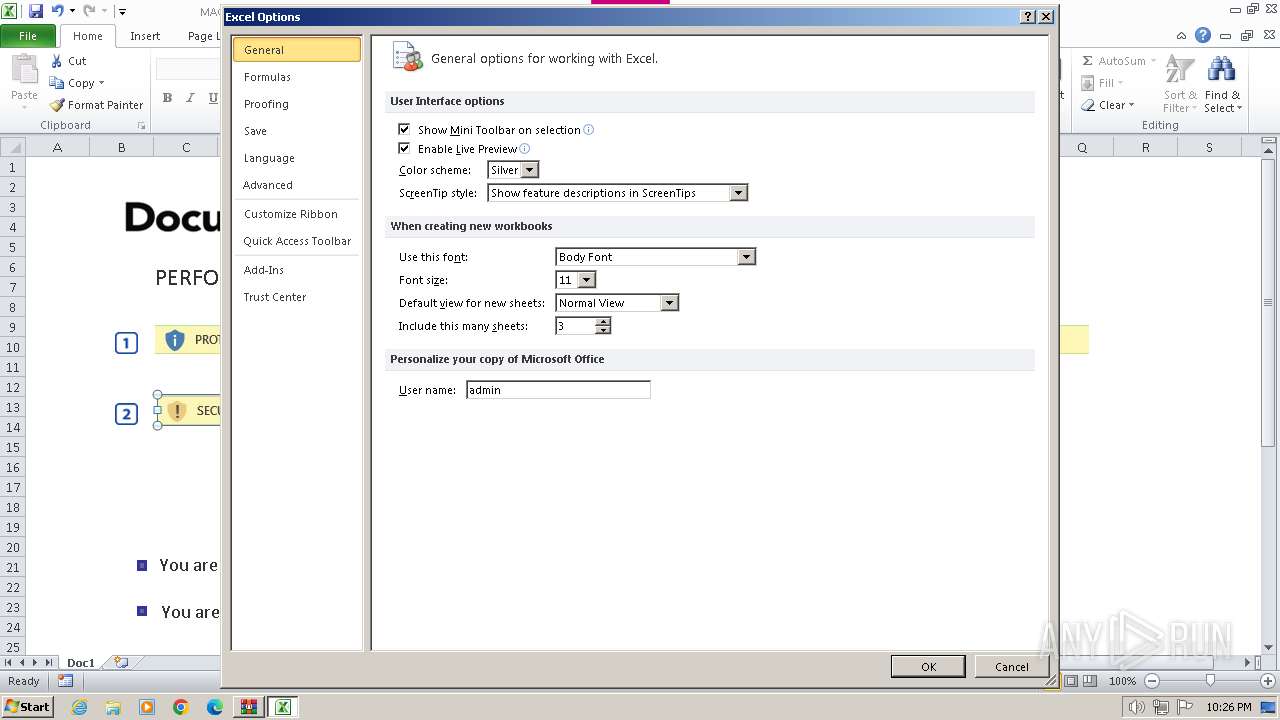Click the info icon next to Live Preview

pyautogui.click(x=525, y=149)
